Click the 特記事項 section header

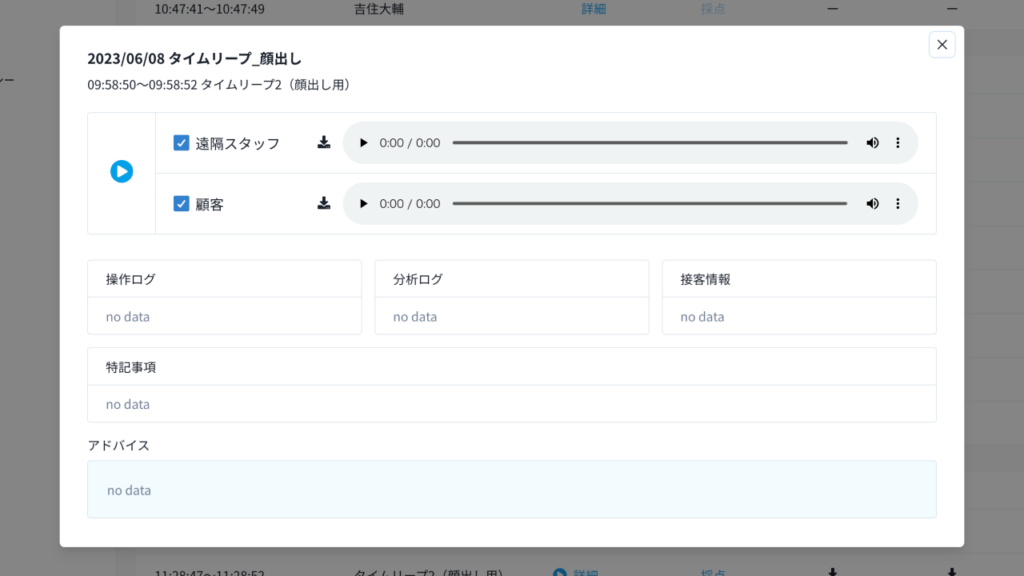point(511,367)
